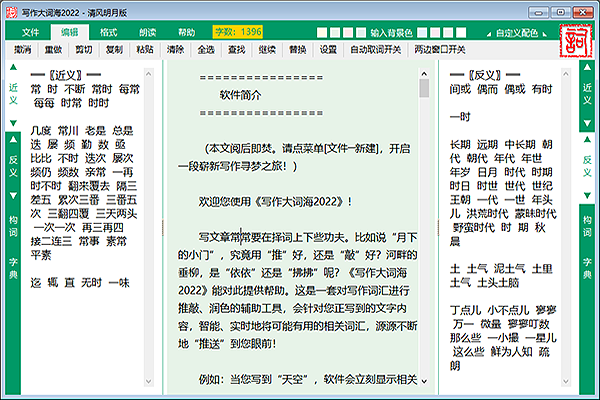This screenshot has height=400, width=600.
Task: Toggle 自动取词开关
Action: (376, 49)
